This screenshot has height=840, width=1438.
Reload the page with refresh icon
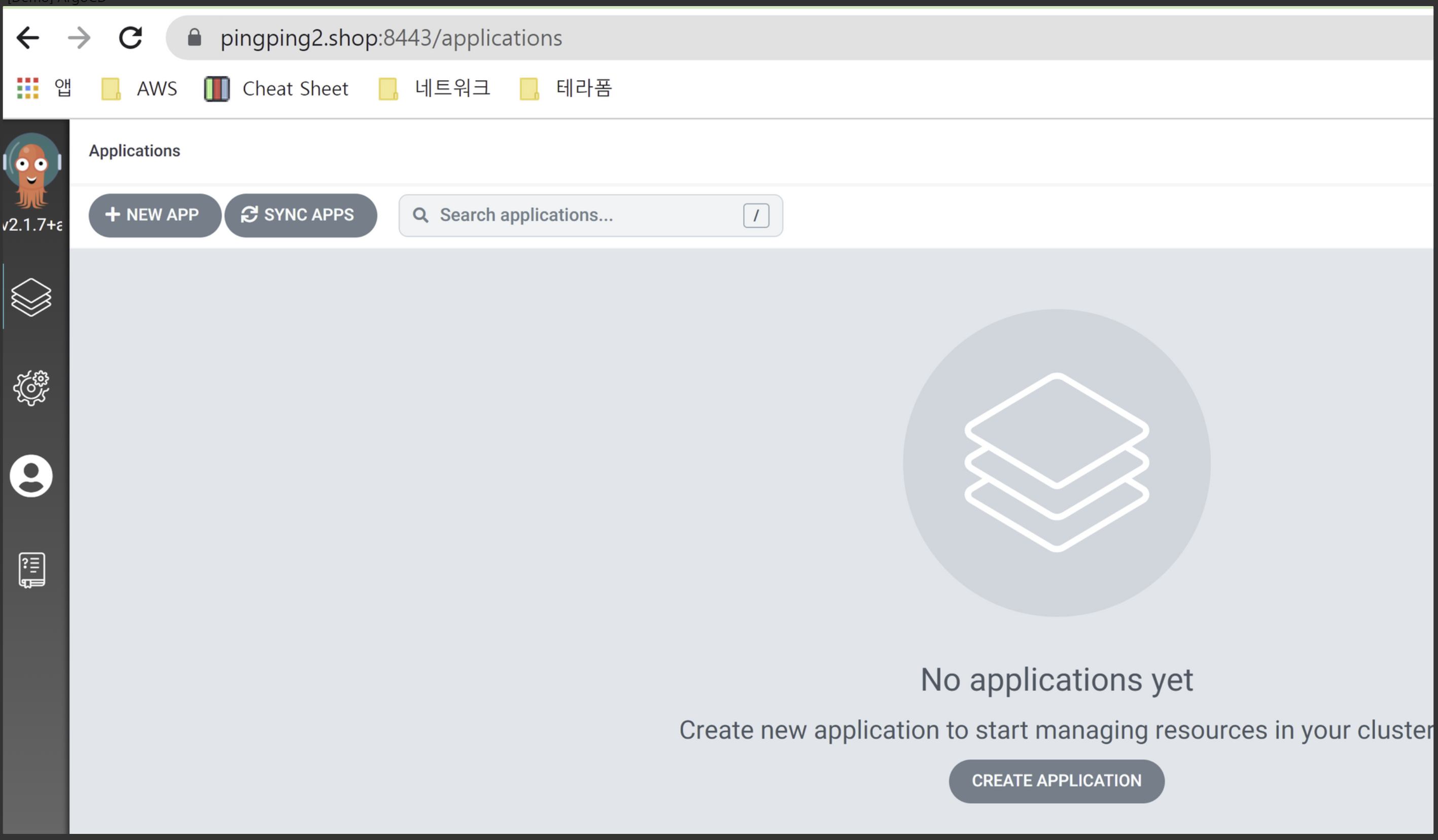coord(130,38)
